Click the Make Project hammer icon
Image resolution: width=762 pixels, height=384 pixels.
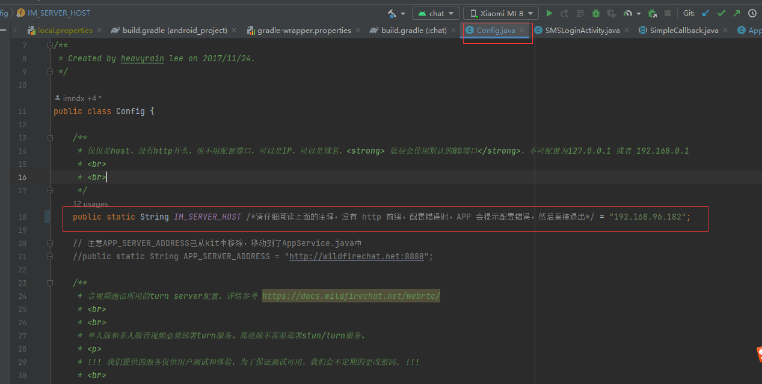392,13
